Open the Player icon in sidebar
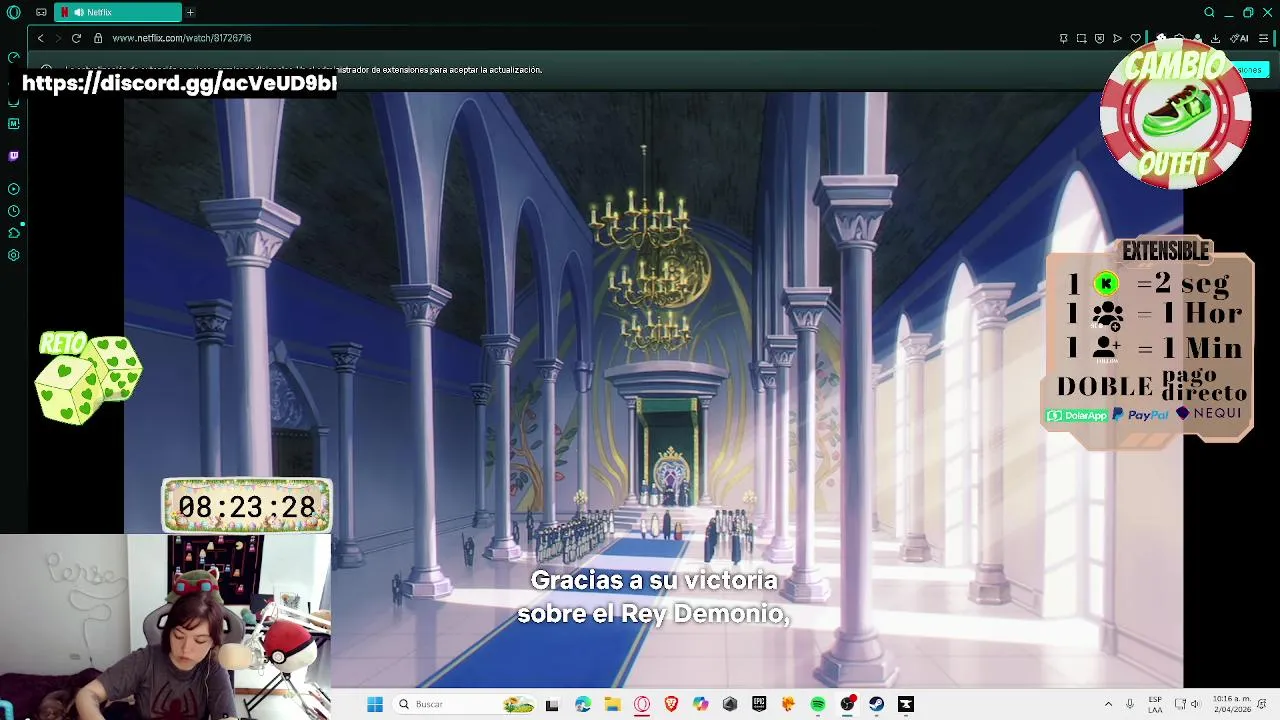 click(x=14, y=189)
